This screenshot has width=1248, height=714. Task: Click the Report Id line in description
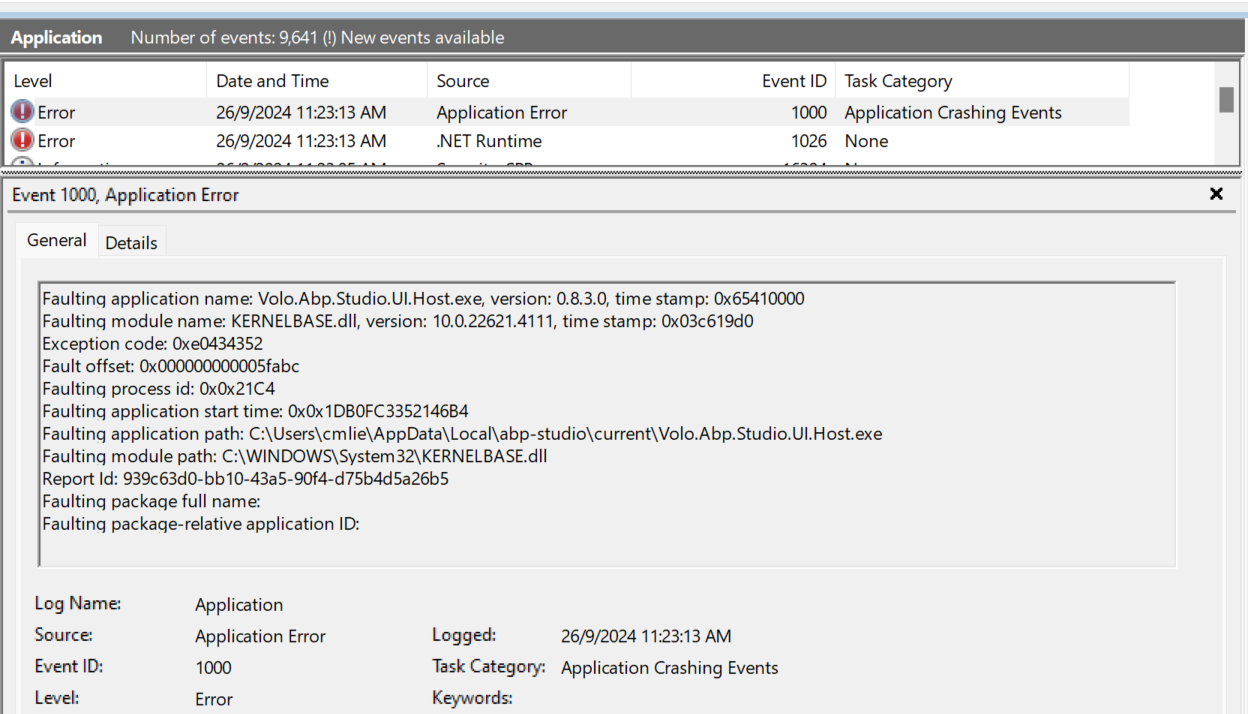pyautogui.click(x=245, y=479)
